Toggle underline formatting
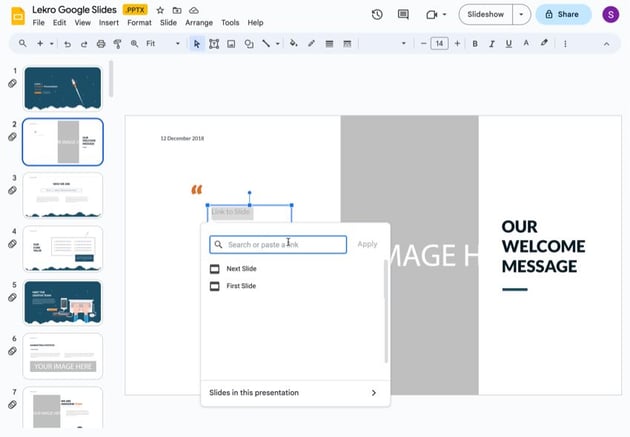This screenshot has width=630, height=437. 509,44
